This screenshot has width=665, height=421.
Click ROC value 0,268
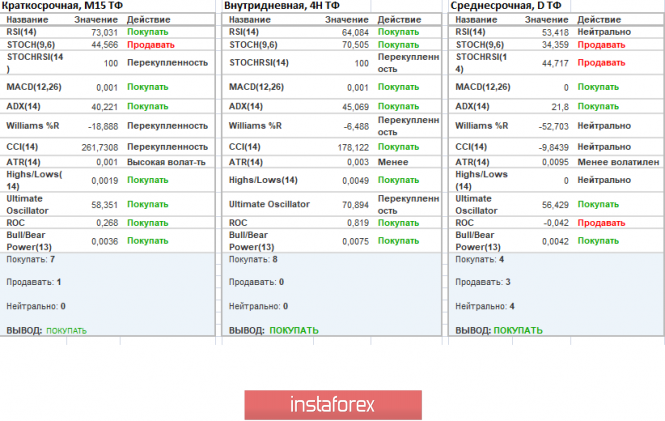[x=107, y=223]
